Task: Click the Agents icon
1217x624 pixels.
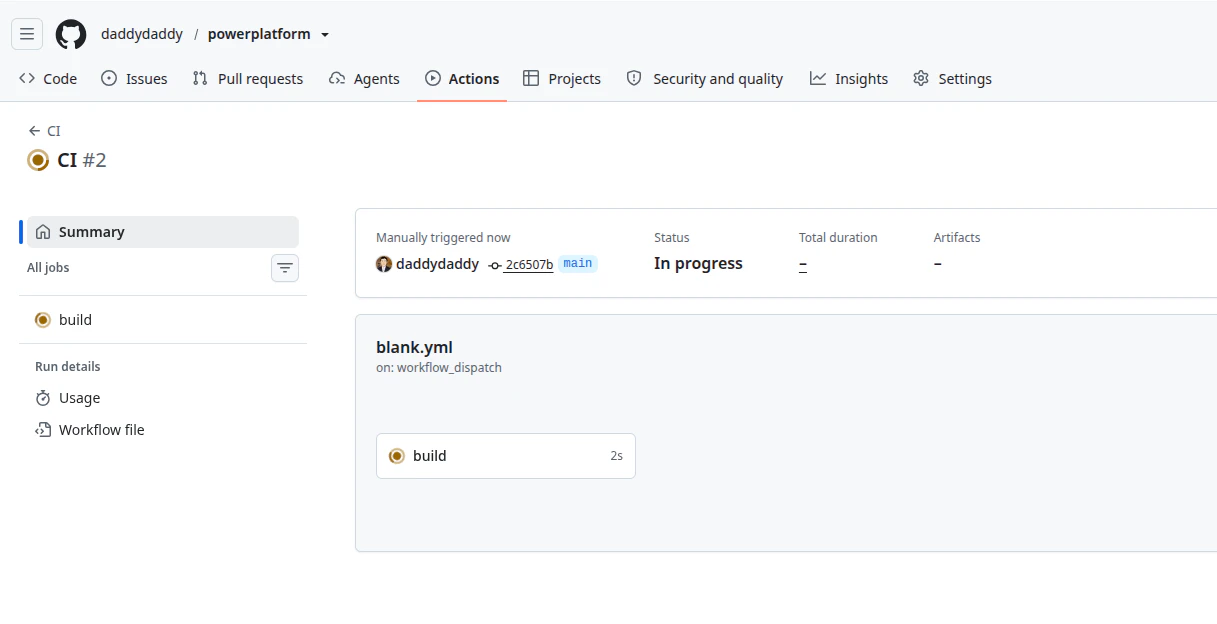Action: [337, 78]
